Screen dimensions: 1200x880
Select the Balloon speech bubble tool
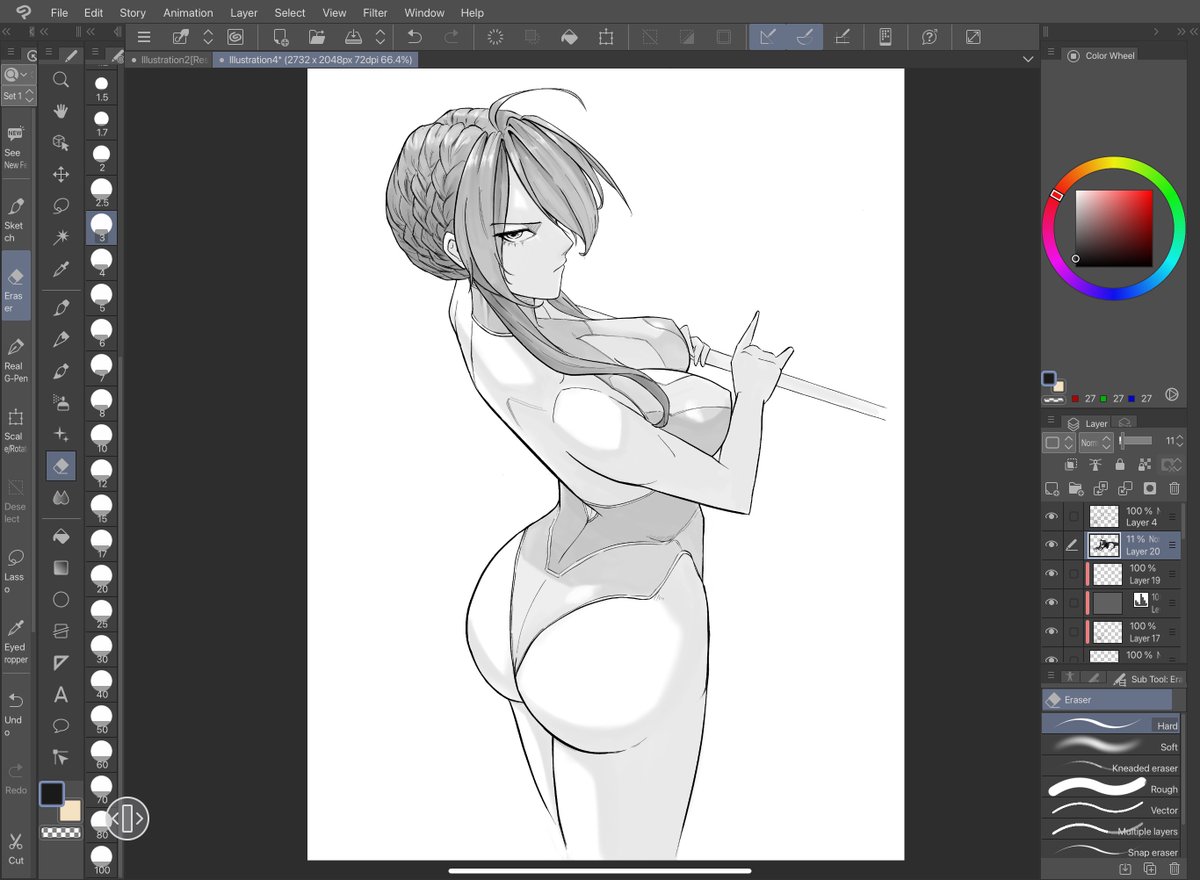click(61, 725)
